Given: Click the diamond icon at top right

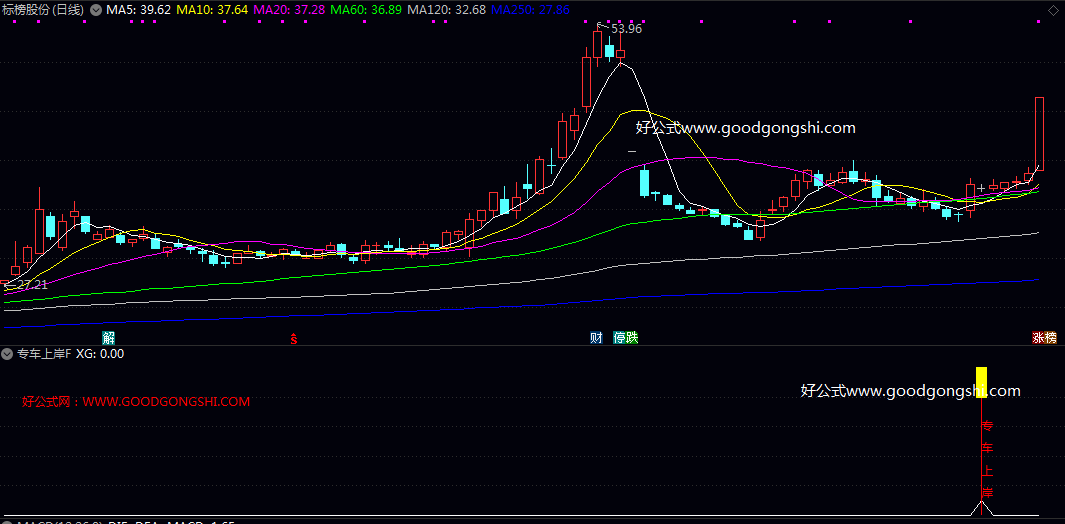Looking at the screenshot, I should [x=1052, y=9].
